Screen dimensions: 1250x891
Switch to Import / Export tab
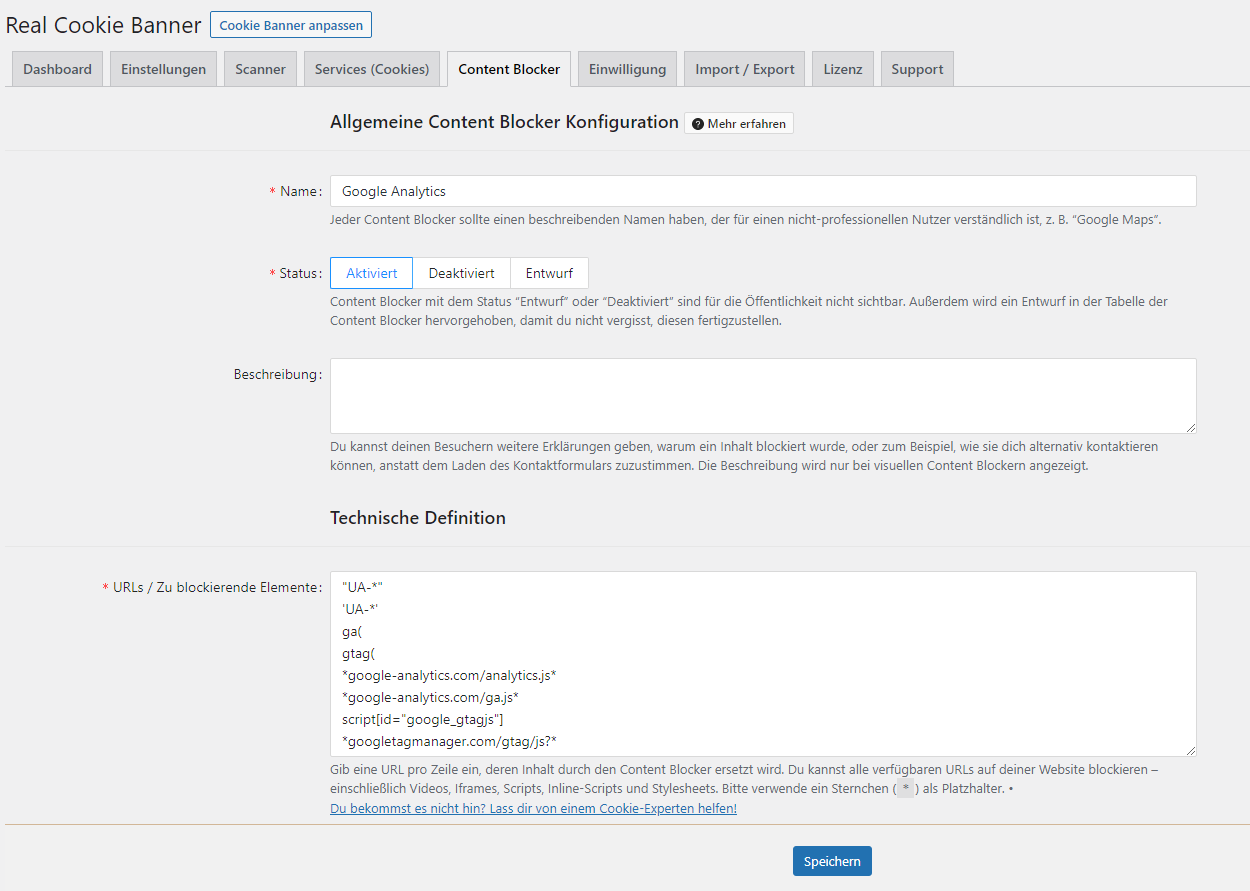point(745,69)
